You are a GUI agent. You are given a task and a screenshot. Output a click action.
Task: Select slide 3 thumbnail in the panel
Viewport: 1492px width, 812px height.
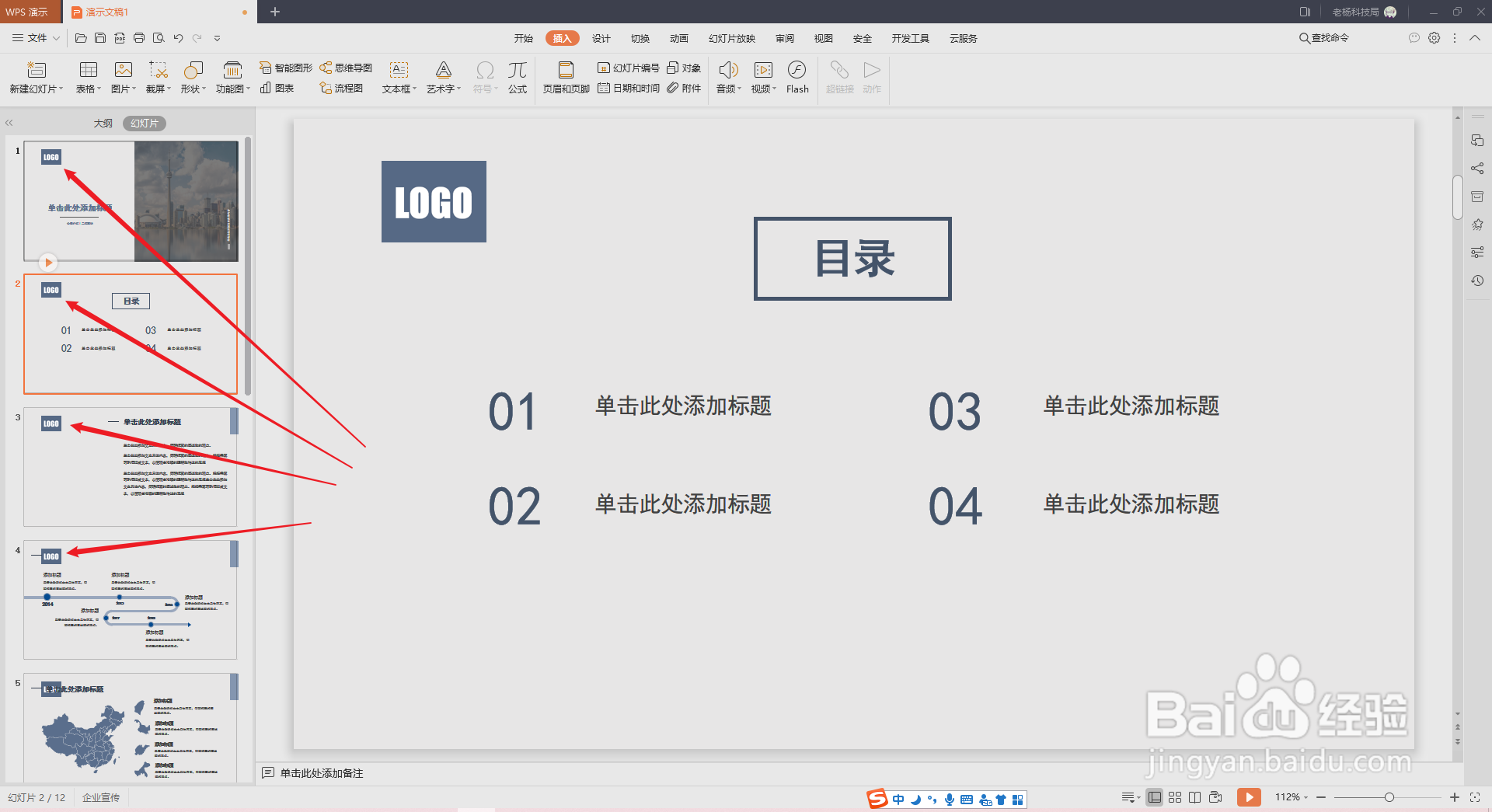(130, 467)
